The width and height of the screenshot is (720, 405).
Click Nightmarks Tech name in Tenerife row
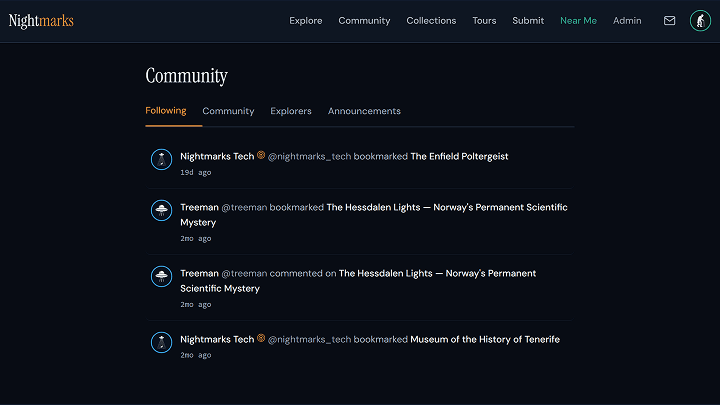click(x=217, y=339)
